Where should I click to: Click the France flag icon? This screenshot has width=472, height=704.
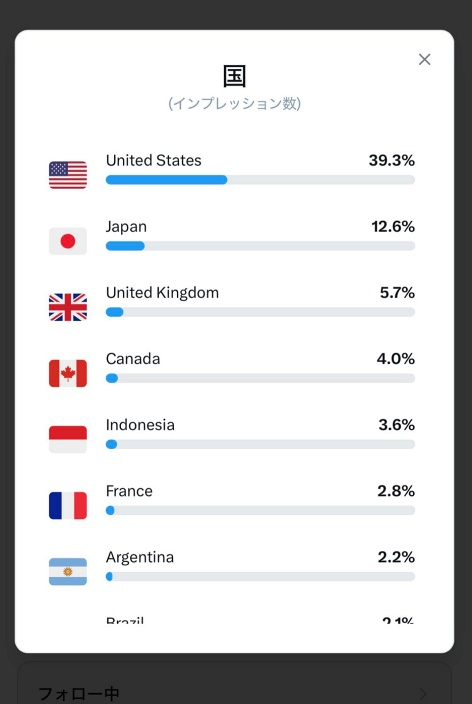pos(68,506)
